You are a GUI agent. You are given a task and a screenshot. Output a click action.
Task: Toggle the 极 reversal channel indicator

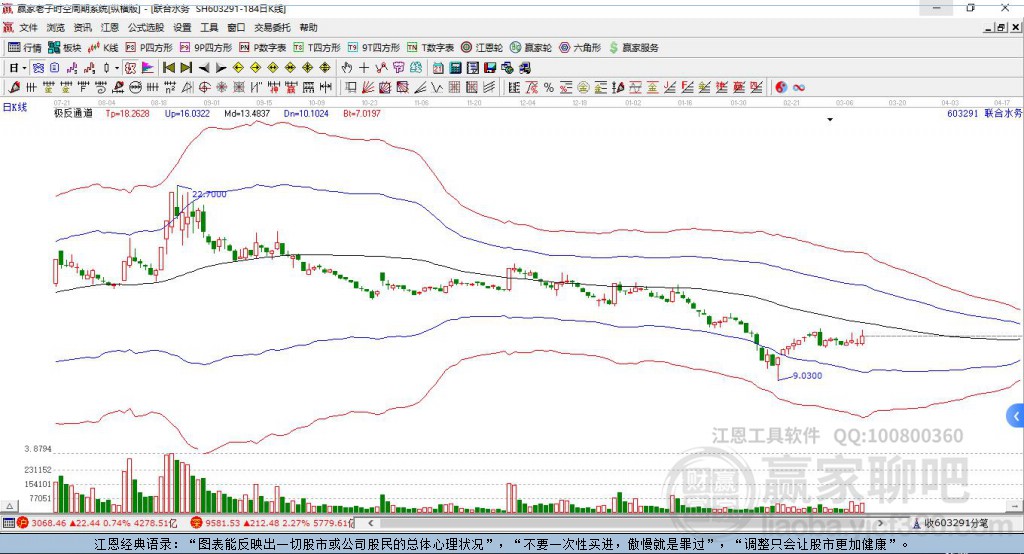pos(130,68)
